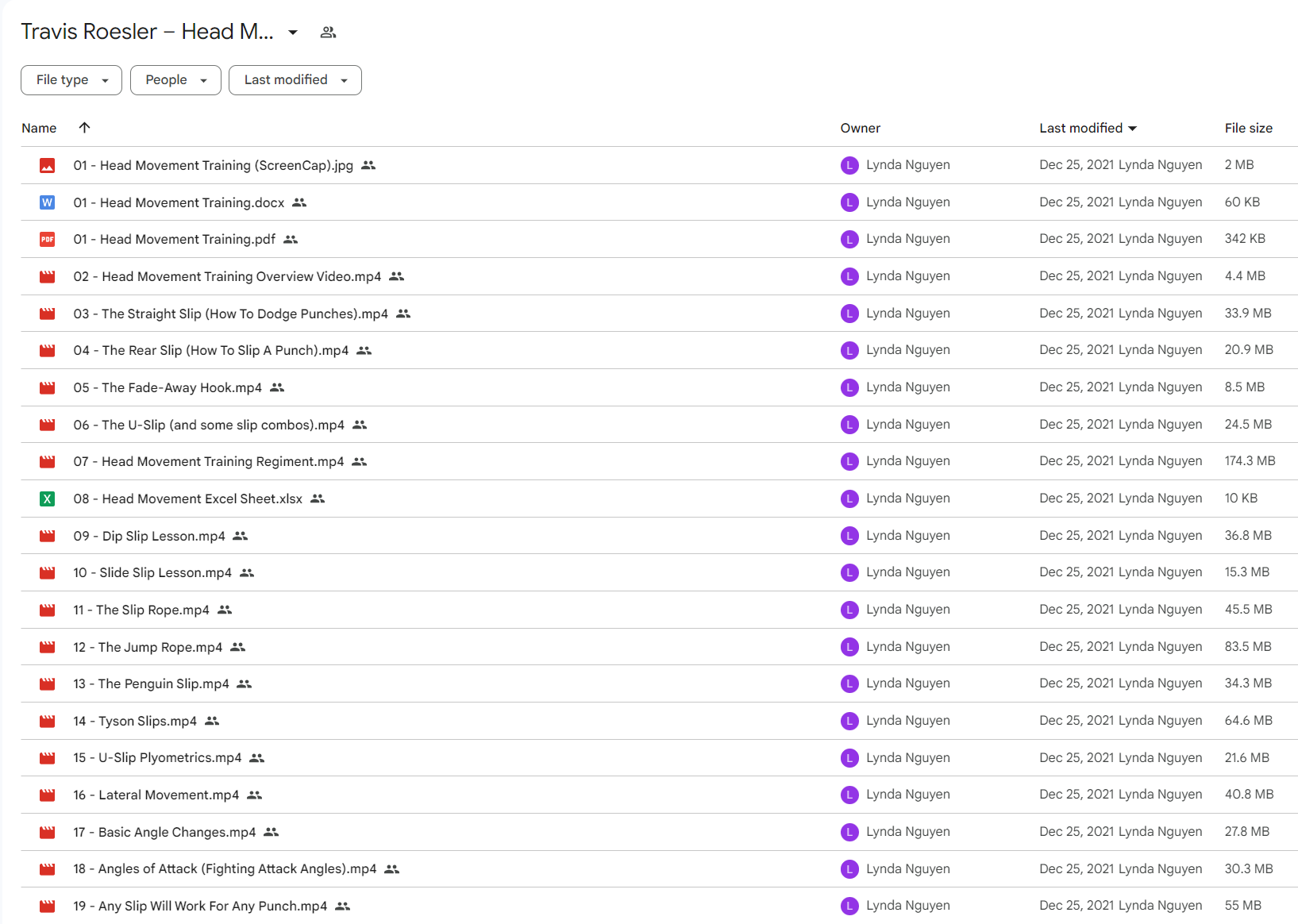The width and height of the screenshot is (1298, 924).
Task: Open 01 - Head Movement Training.docx
Action: 179,203
